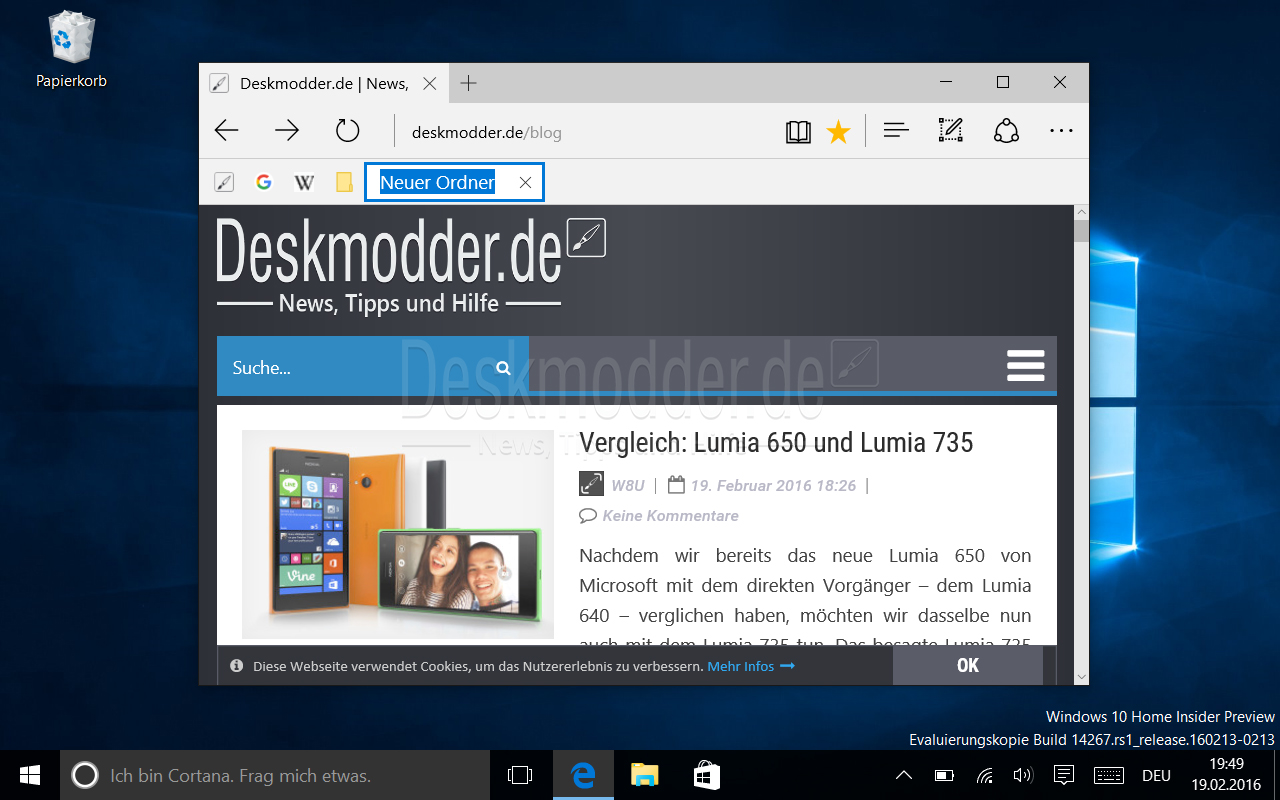Viewport: 1280px width, 800px height.
Task: Click DEU input language indicator
Action: 1157,775
